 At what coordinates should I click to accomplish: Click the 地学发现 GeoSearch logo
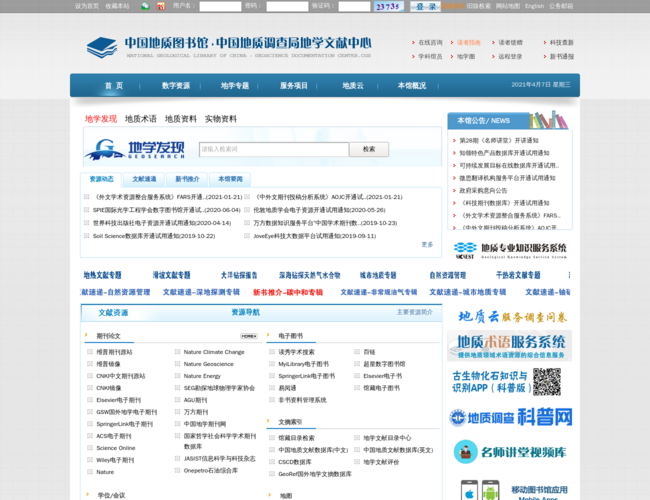[135, 149]
